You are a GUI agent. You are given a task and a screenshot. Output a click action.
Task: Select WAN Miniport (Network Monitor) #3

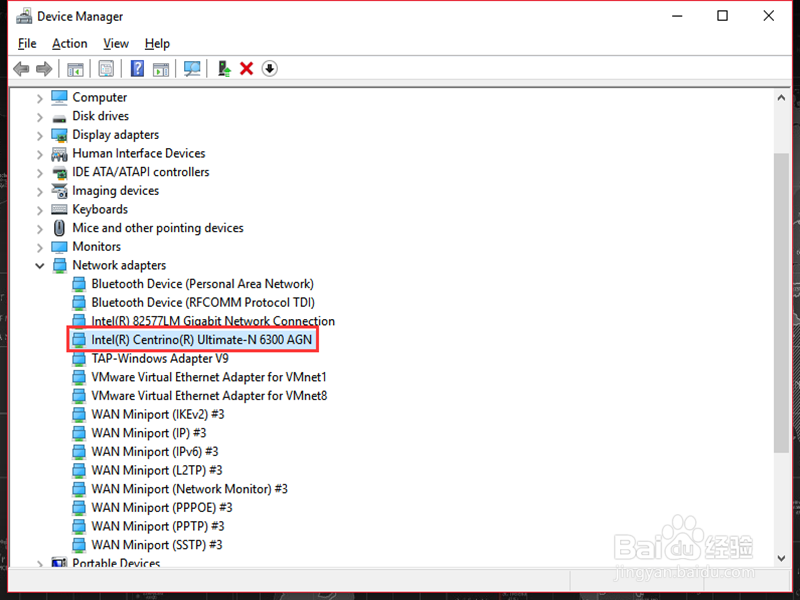(189, 489)
